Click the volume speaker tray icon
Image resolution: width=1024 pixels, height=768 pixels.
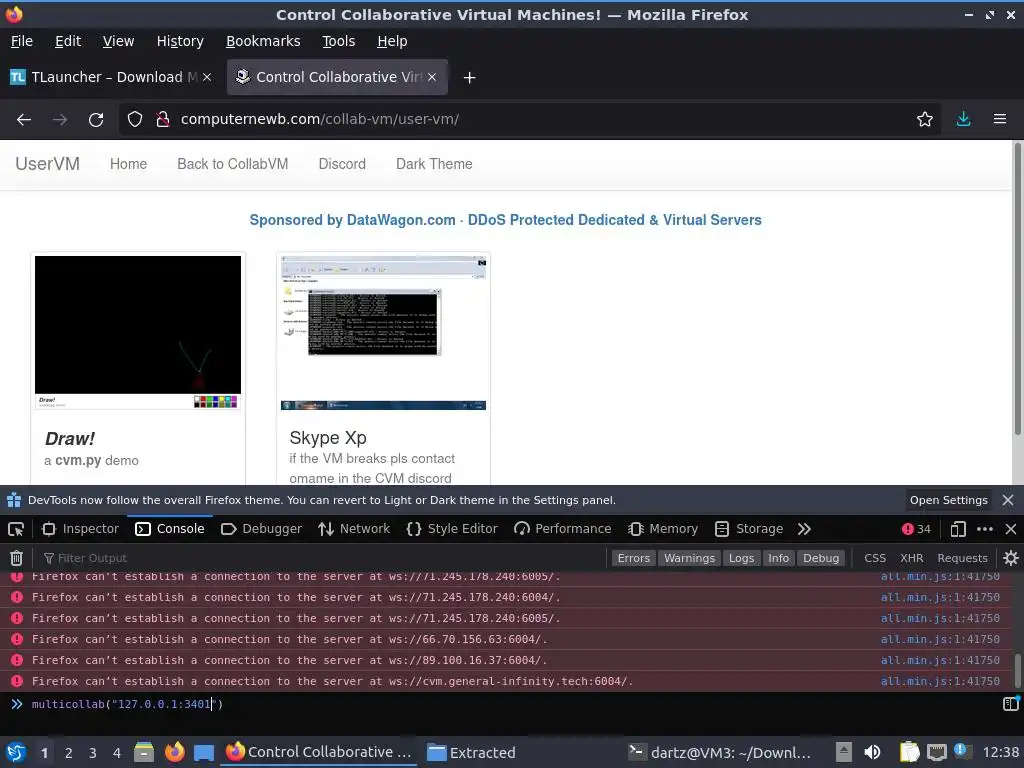(872, 753)
